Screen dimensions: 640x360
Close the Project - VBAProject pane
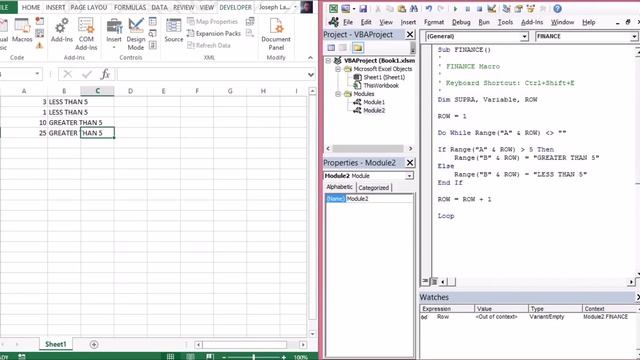click(x=410, y=35)
